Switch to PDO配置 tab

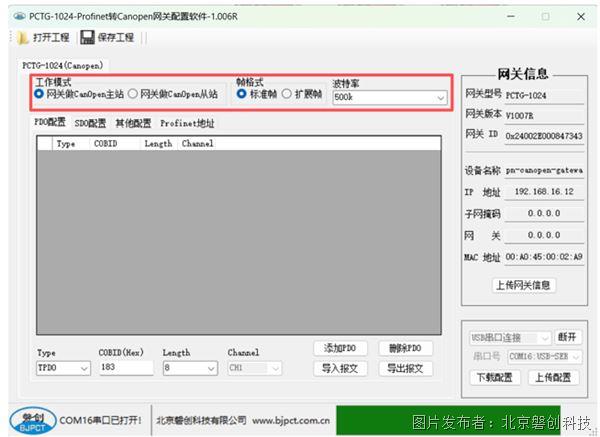(x=50, y=122)
